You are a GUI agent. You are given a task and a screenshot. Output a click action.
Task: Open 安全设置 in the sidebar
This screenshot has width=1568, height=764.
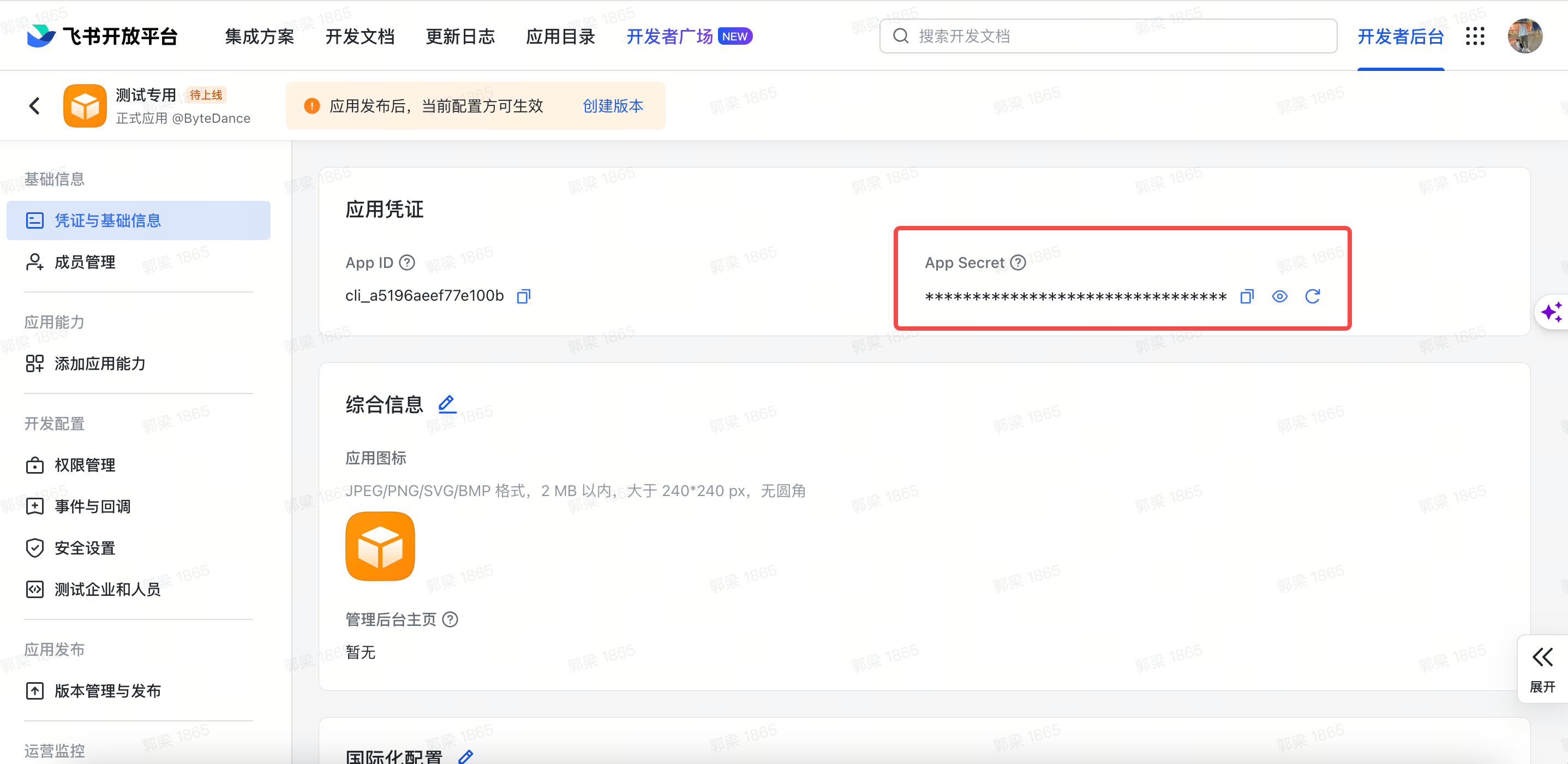138,548
